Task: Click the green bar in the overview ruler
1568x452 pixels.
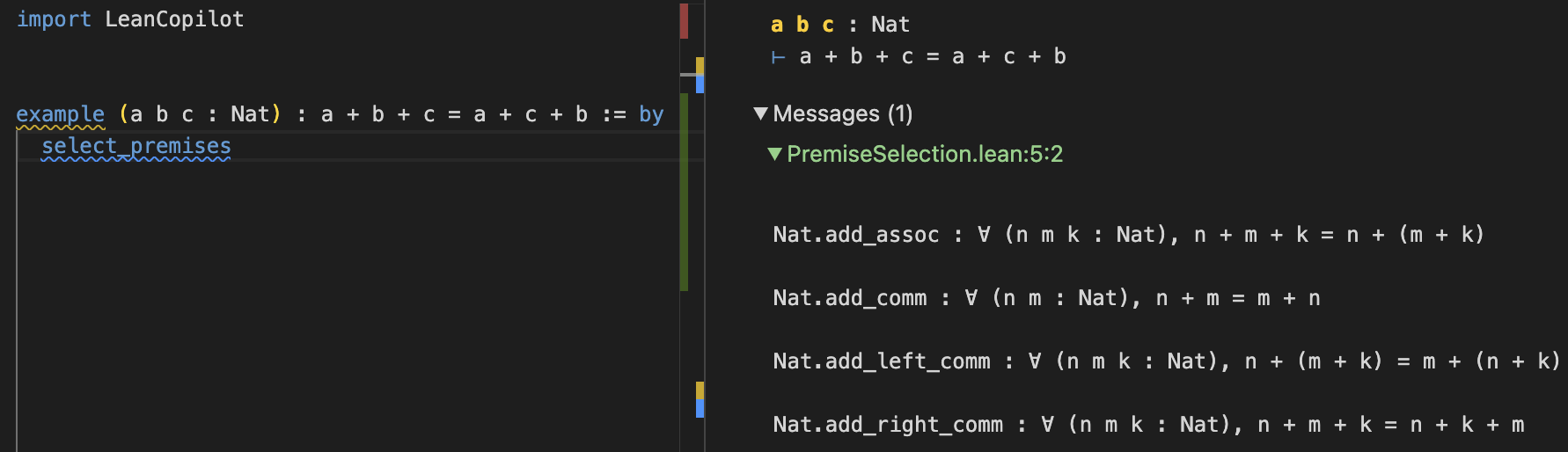Action: (684, 211)
